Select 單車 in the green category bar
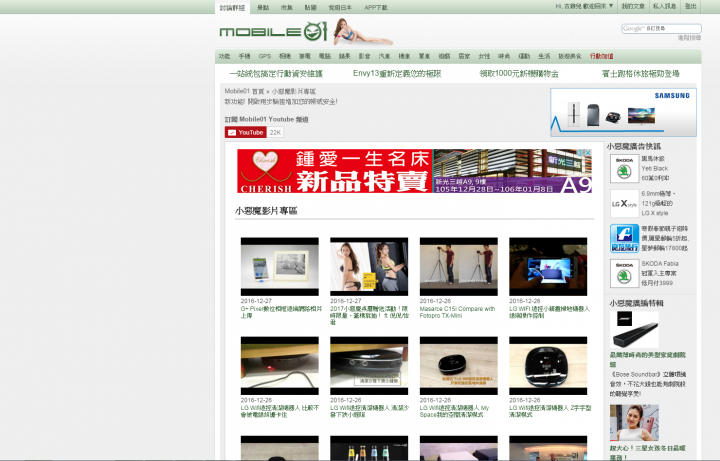 [x=424, y=56]
